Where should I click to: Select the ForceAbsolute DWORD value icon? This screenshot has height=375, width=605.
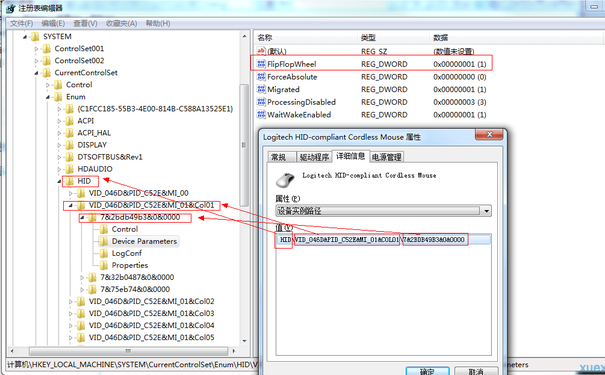[x=261, y=77]
